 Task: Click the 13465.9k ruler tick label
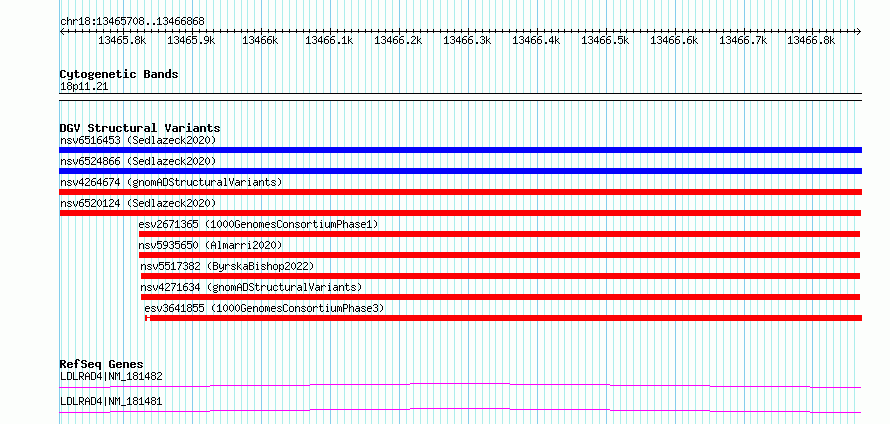191,40
